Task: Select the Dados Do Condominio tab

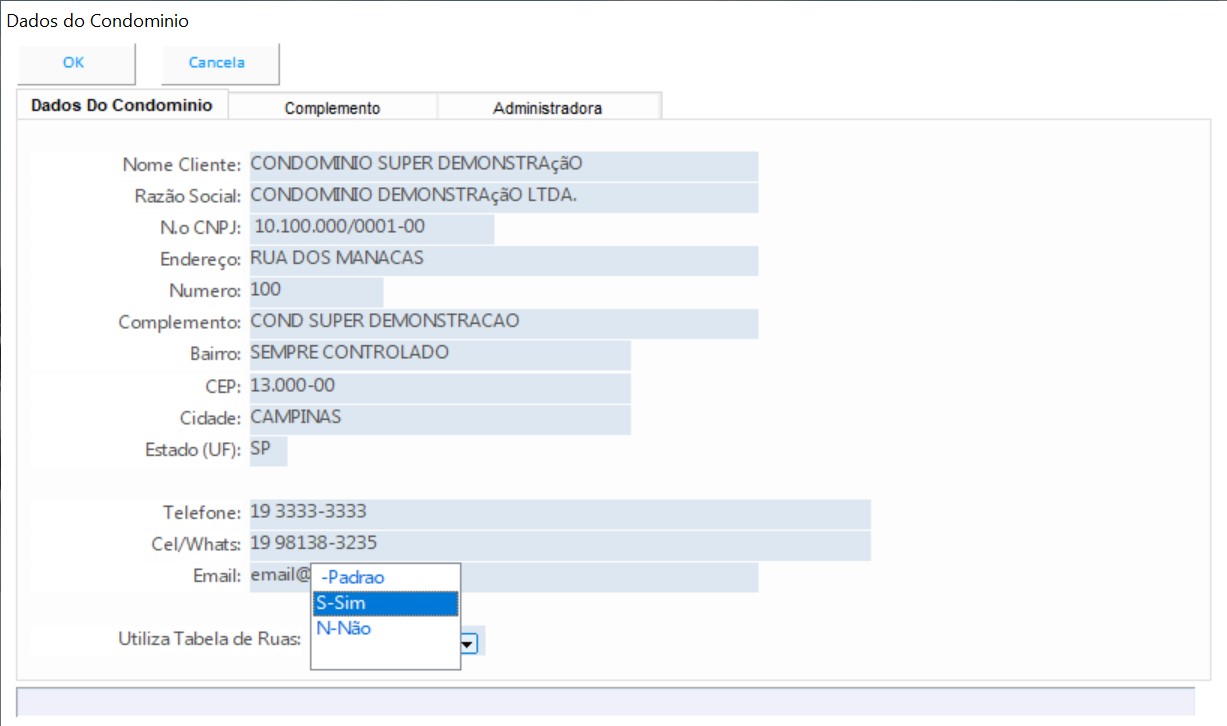Action: point(122,105)
